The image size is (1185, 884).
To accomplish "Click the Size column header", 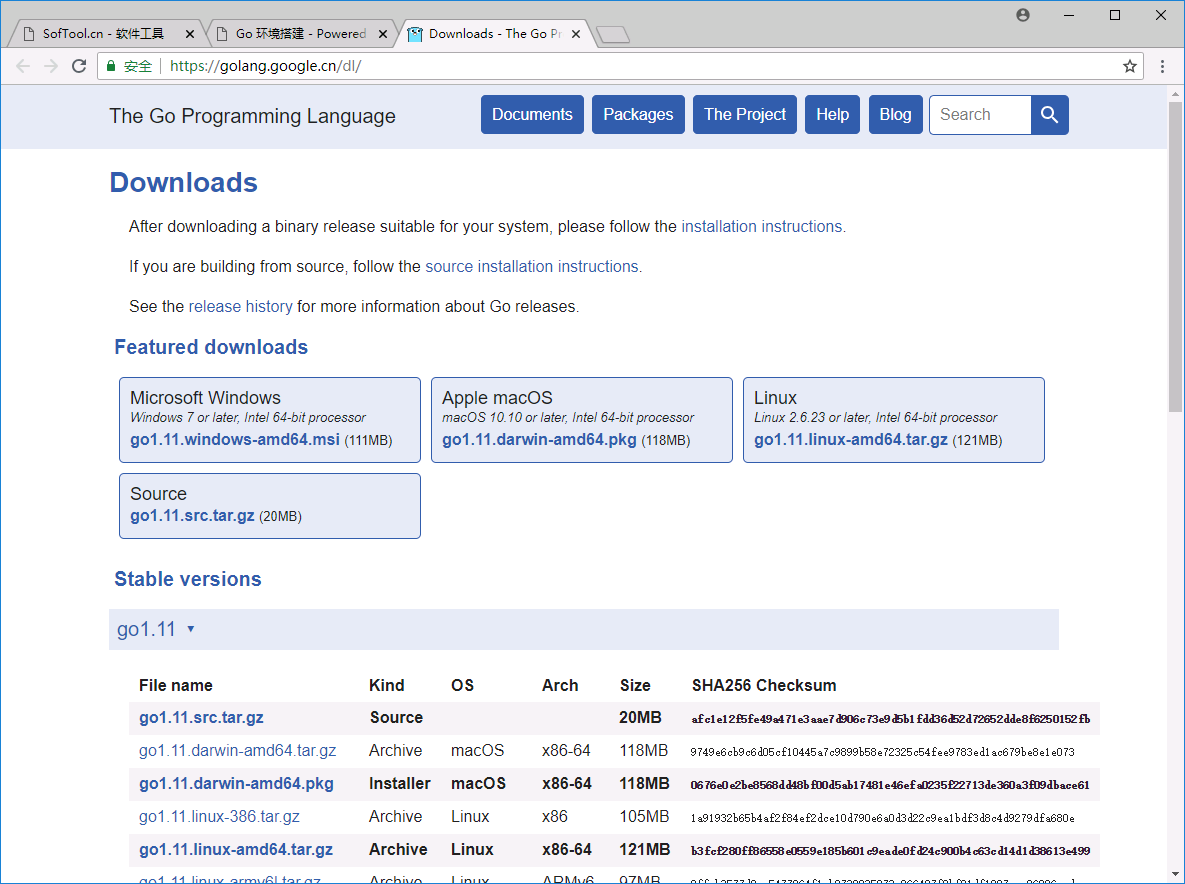I will (x=635, y=685).
